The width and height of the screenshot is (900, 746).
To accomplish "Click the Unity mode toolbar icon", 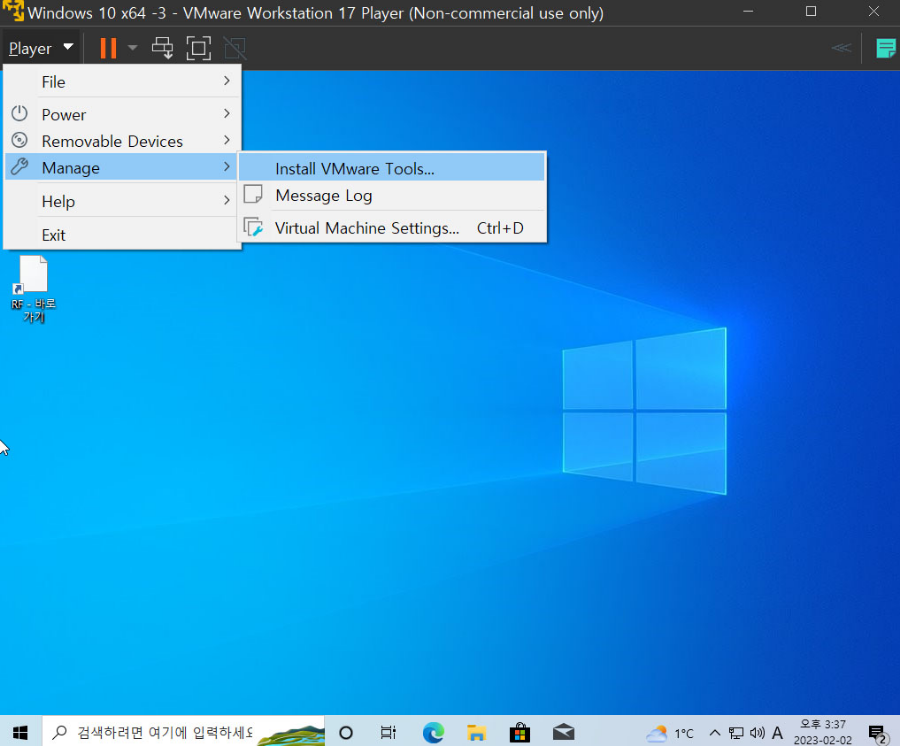I will coord(235,48).
